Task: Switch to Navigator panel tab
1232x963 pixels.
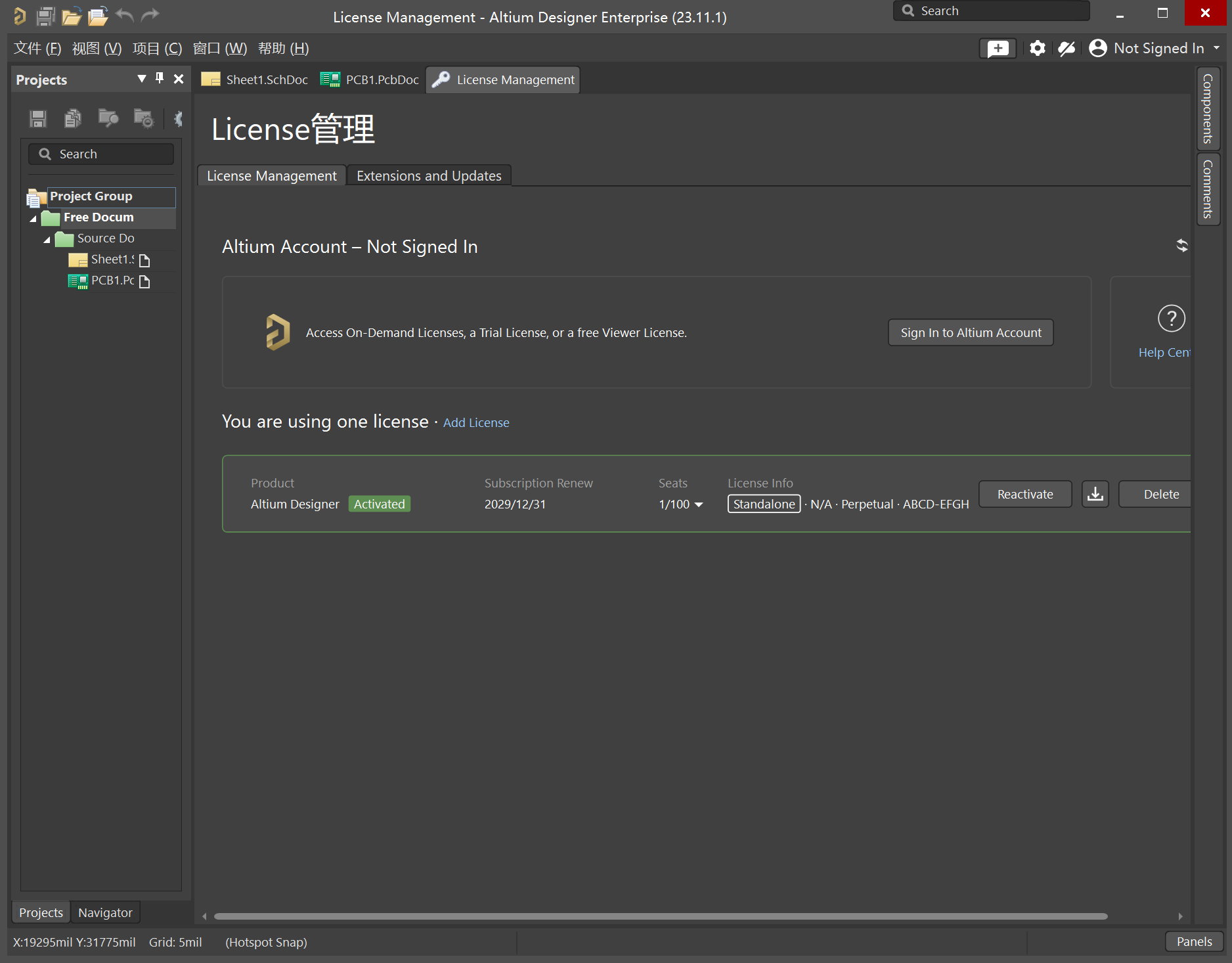Action: click(x=105, y=912)
